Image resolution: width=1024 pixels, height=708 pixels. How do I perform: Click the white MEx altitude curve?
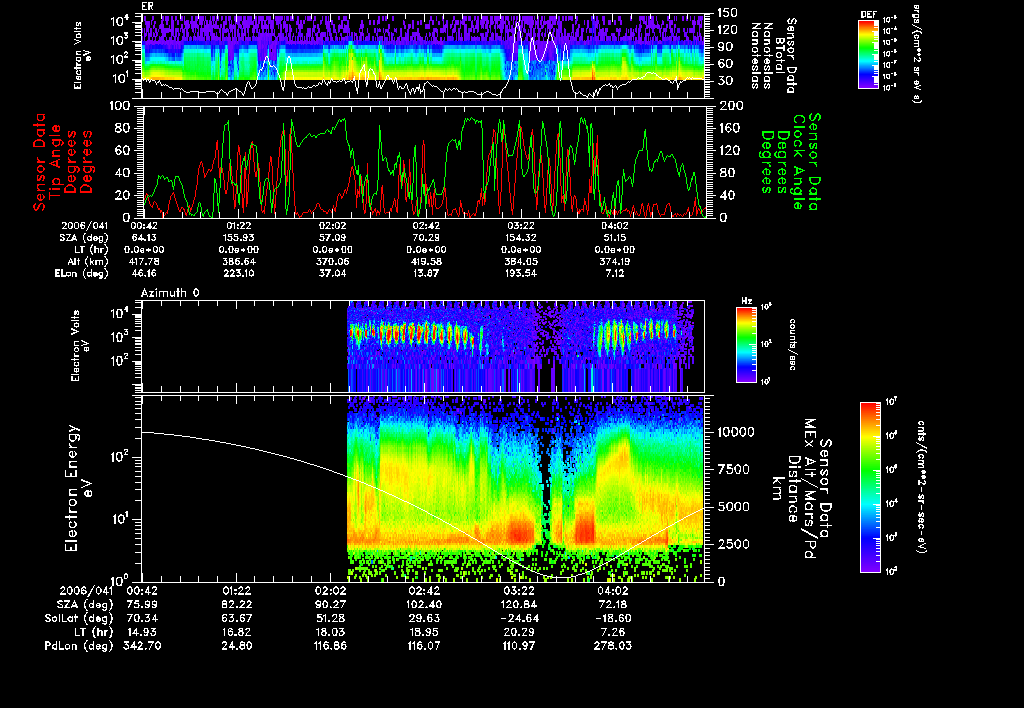coord(423,505)
